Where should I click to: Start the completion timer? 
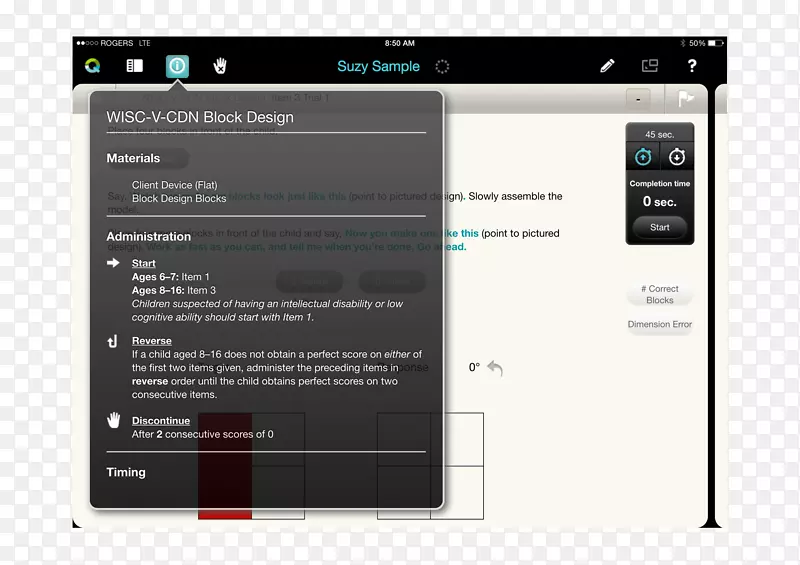(x=660, y=227)
